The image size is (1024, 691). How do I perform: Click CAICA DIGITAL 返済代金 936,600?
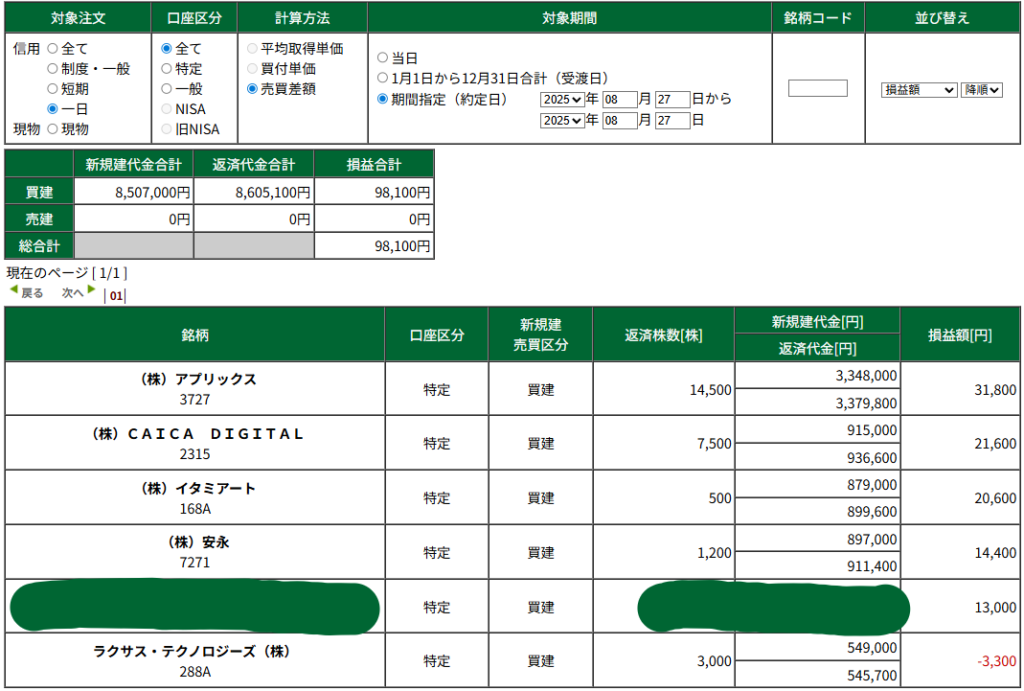(872, 458)
